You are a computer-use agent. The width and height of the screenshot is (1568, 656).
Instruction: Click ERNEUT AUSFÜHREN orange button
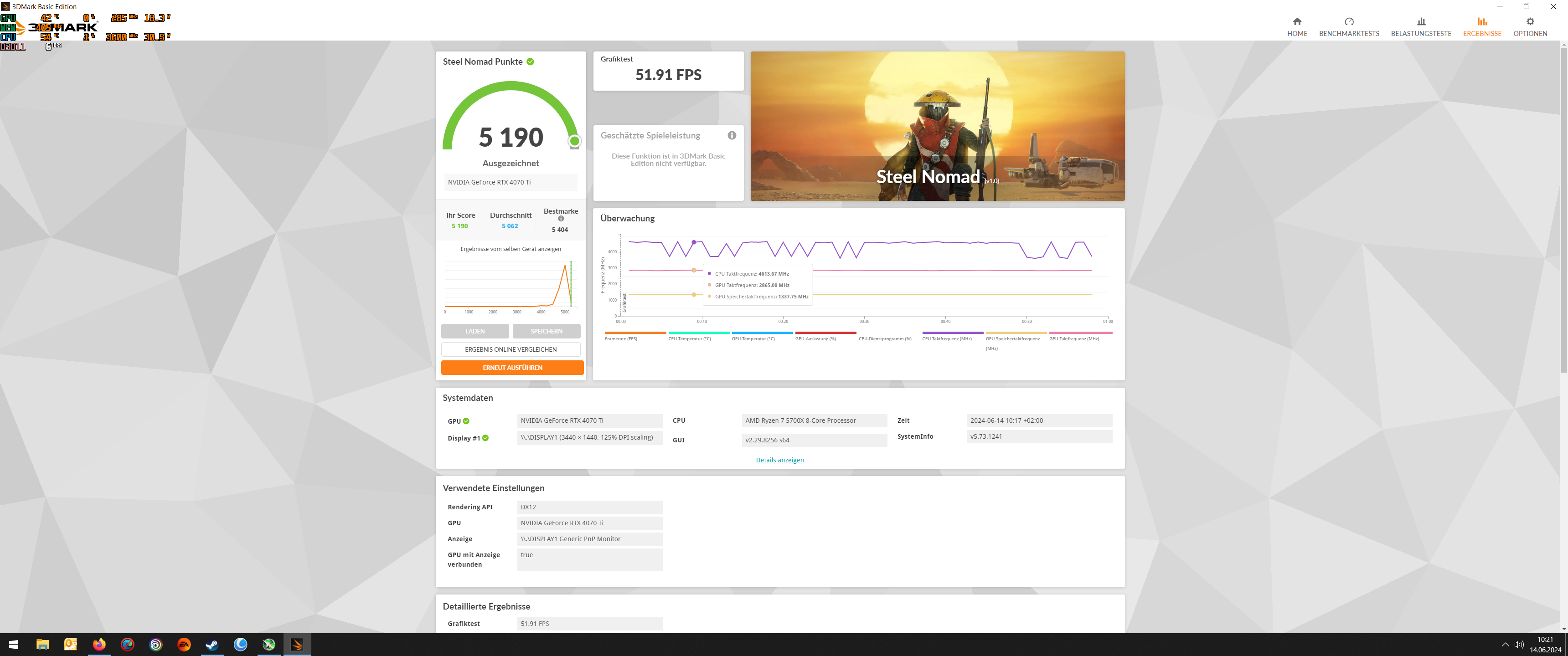(x=512, y=368)
